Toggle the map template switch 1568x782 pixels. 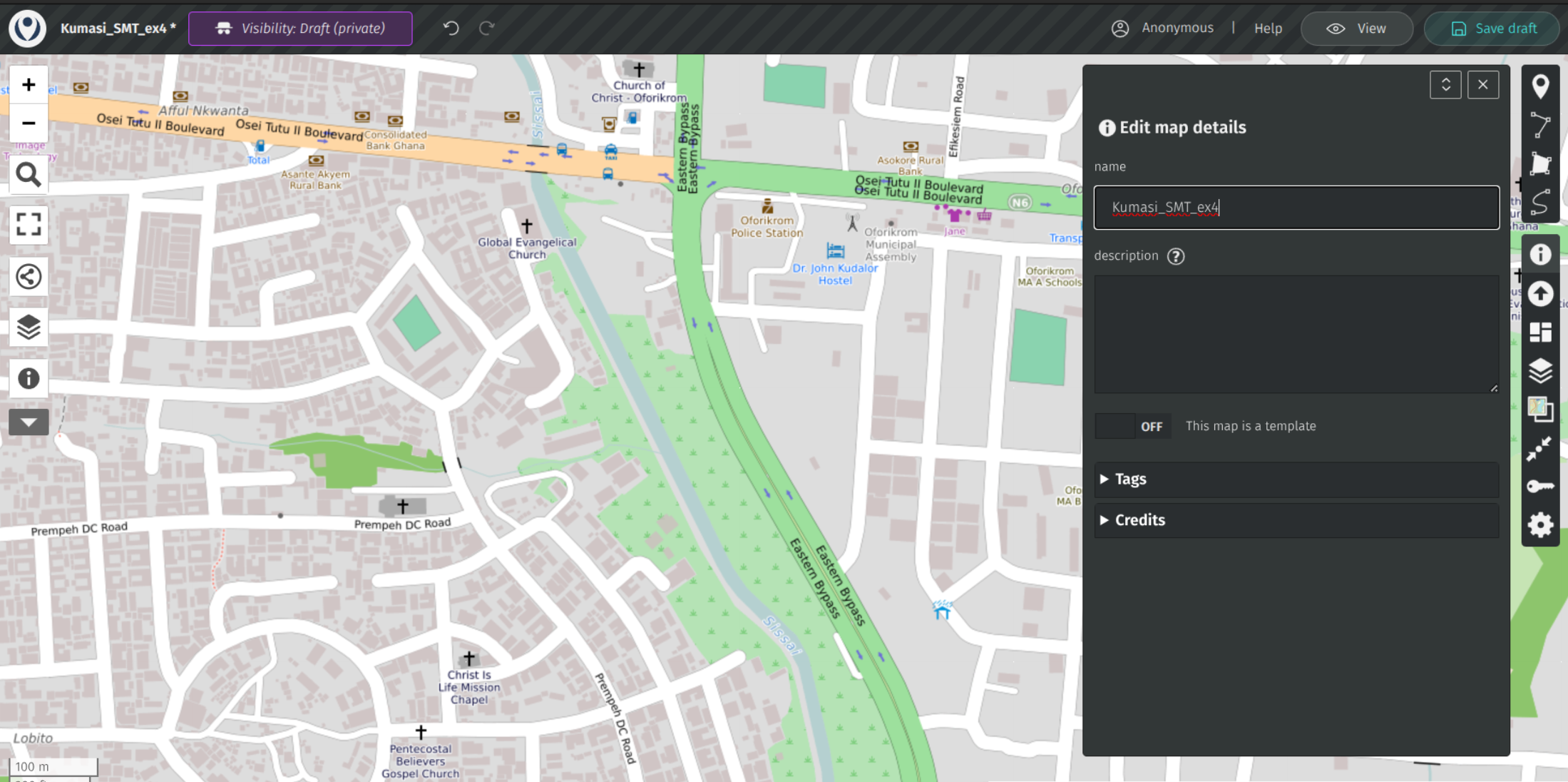(x=1133, y=426)
